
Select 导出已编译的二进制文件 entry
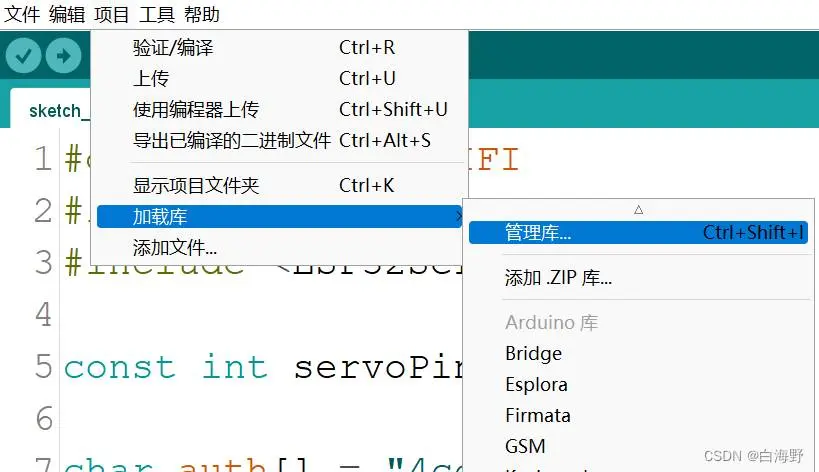tap(279, 140)
